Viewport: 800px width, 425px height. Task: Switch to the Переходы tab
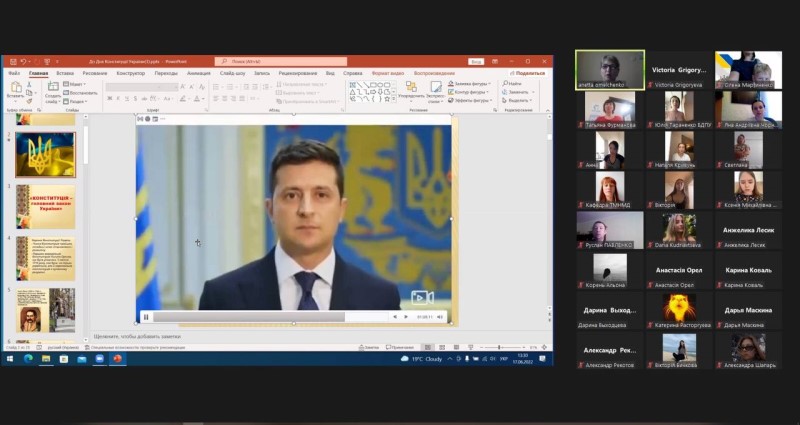[166, 73]
